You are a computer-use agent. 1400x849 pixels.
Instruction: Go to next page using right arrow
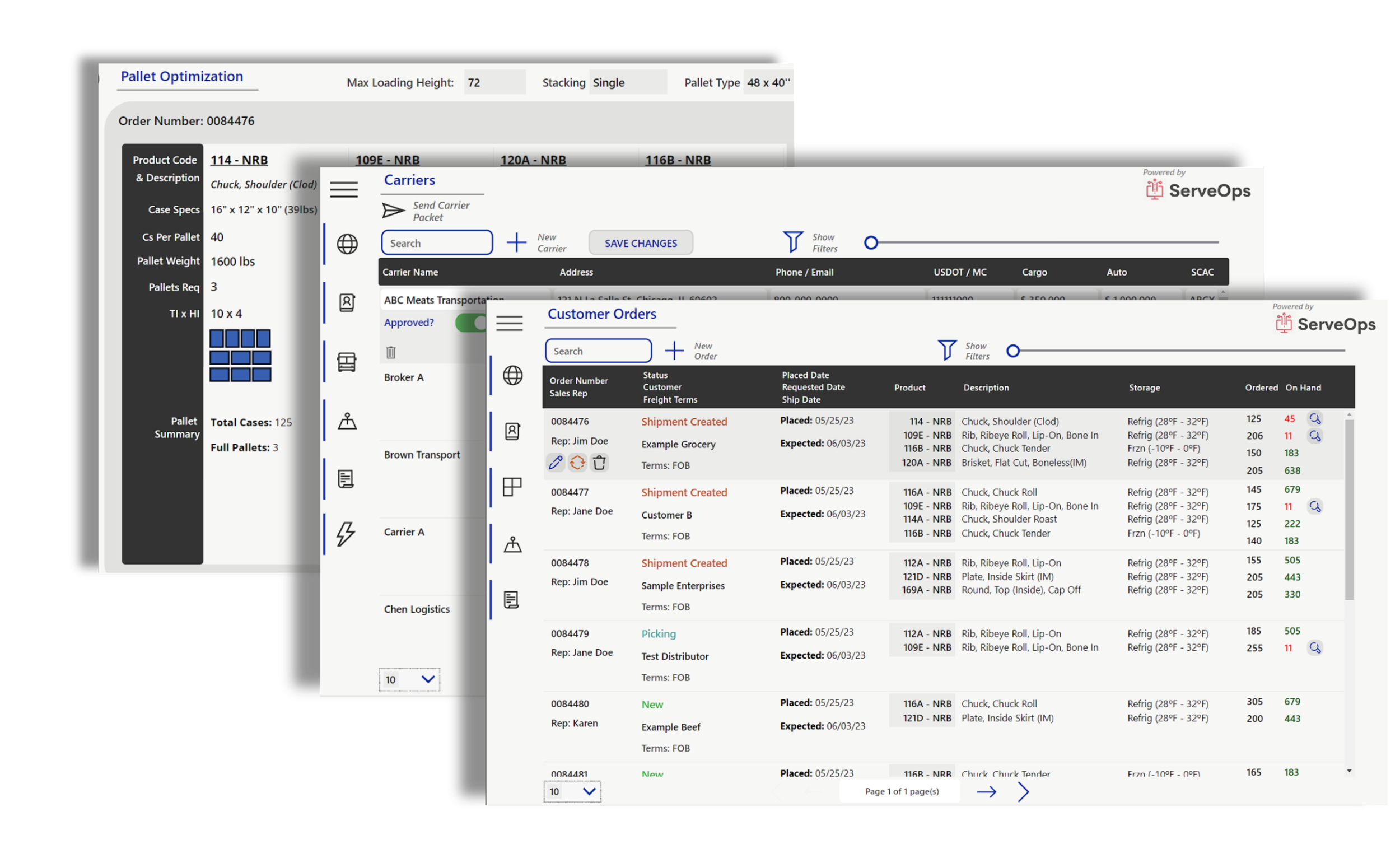986,791
